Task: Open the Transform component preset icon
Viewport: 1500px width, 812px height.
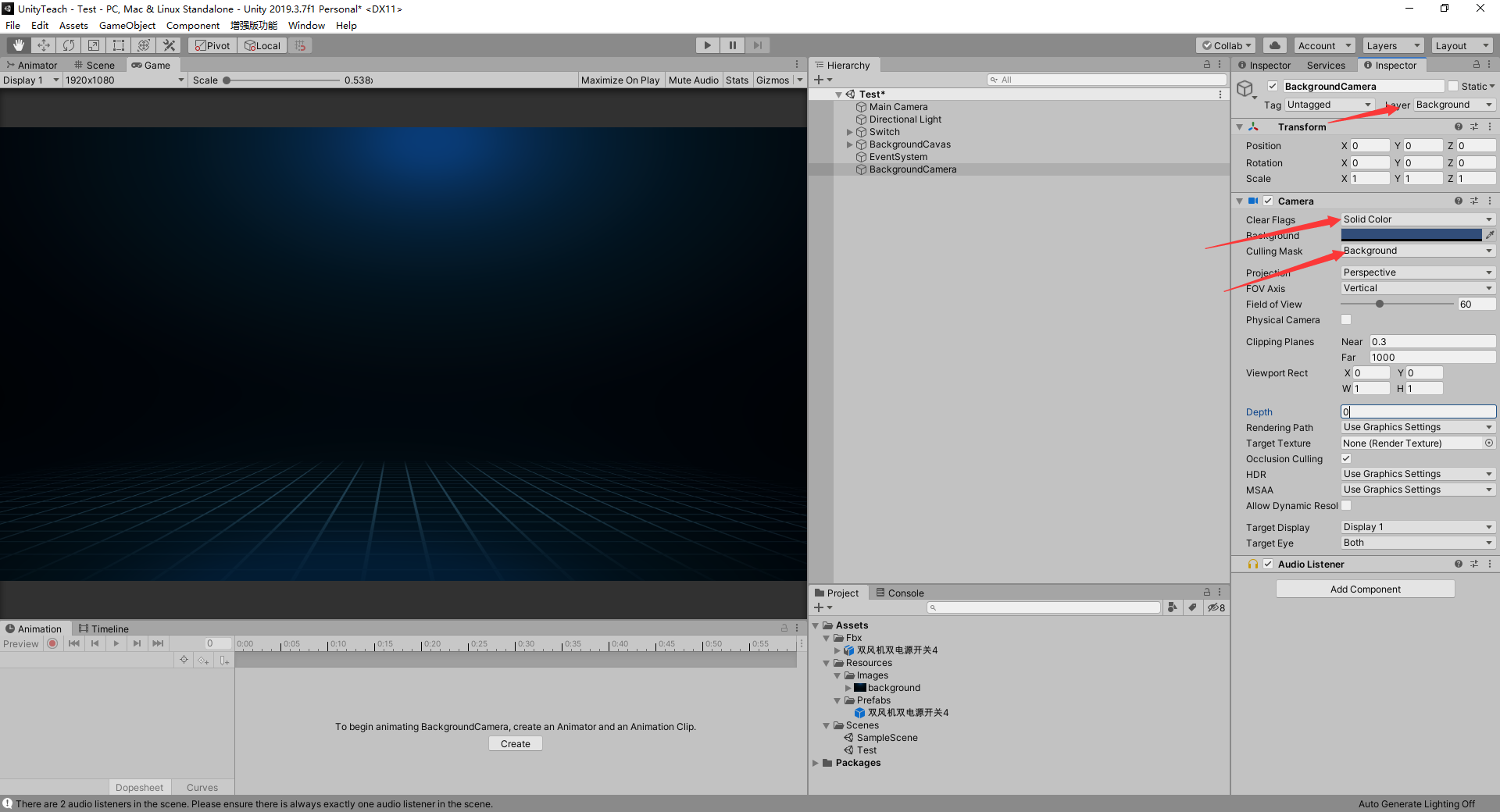Action: pyautogui.click(x=1474, y=126)
